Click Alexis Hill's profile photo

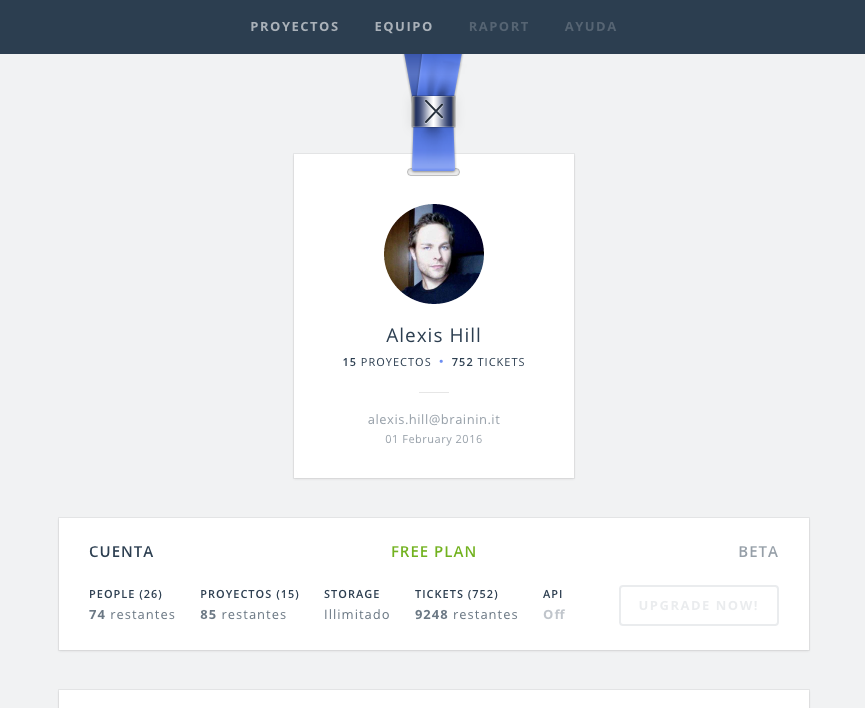coord(434,254)
